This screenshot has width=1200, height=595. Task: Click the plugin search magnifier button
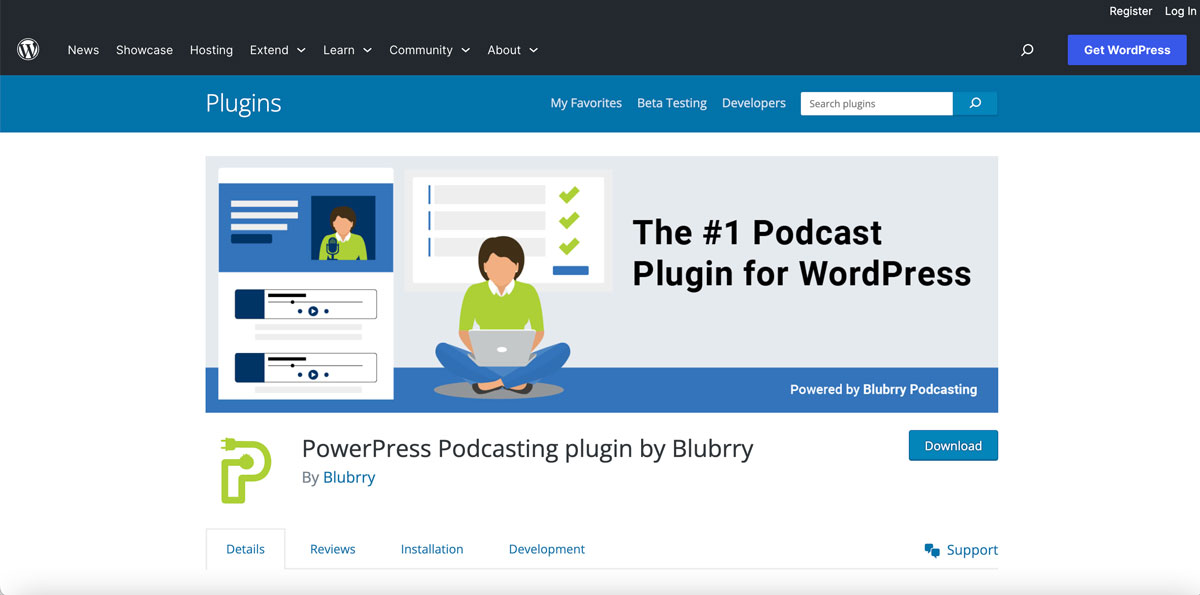(x=974, y=103)
